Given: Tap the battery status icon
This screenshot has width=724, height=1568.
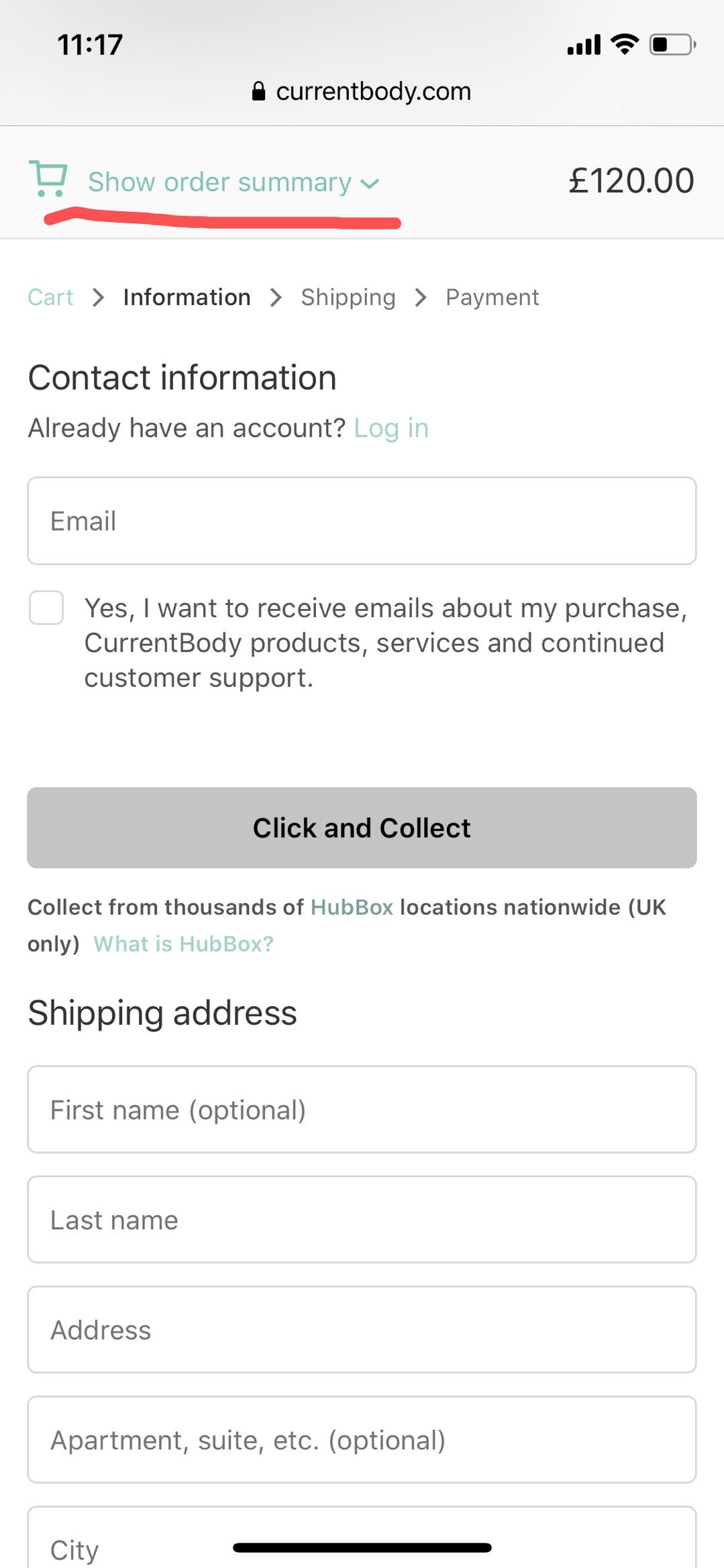Looking at the screenshot, I should click(672, 45).
